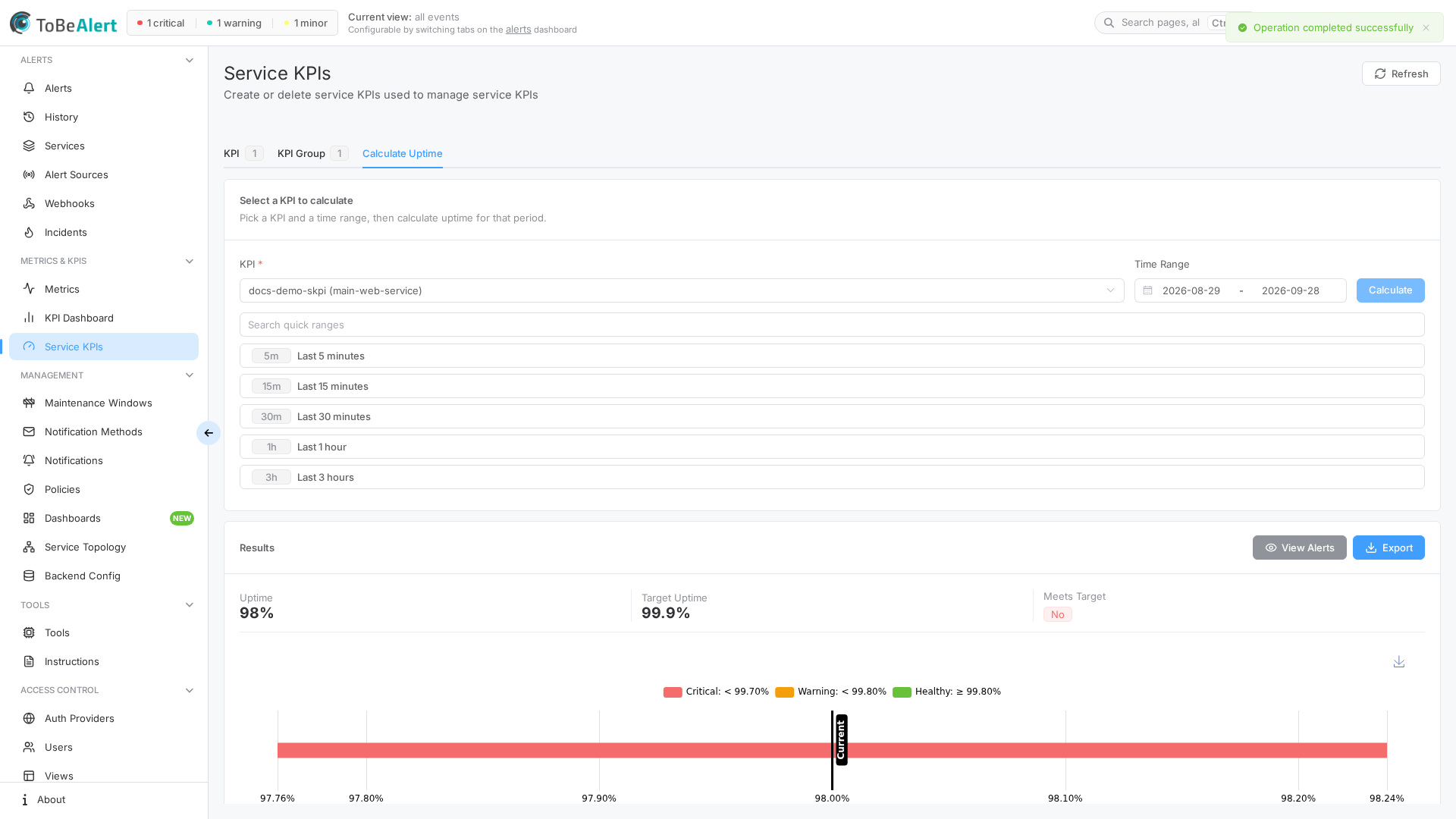Open the start date 2026-08-29 field
This screenshot has height=819, width=1456.
tap(1191, 290)
